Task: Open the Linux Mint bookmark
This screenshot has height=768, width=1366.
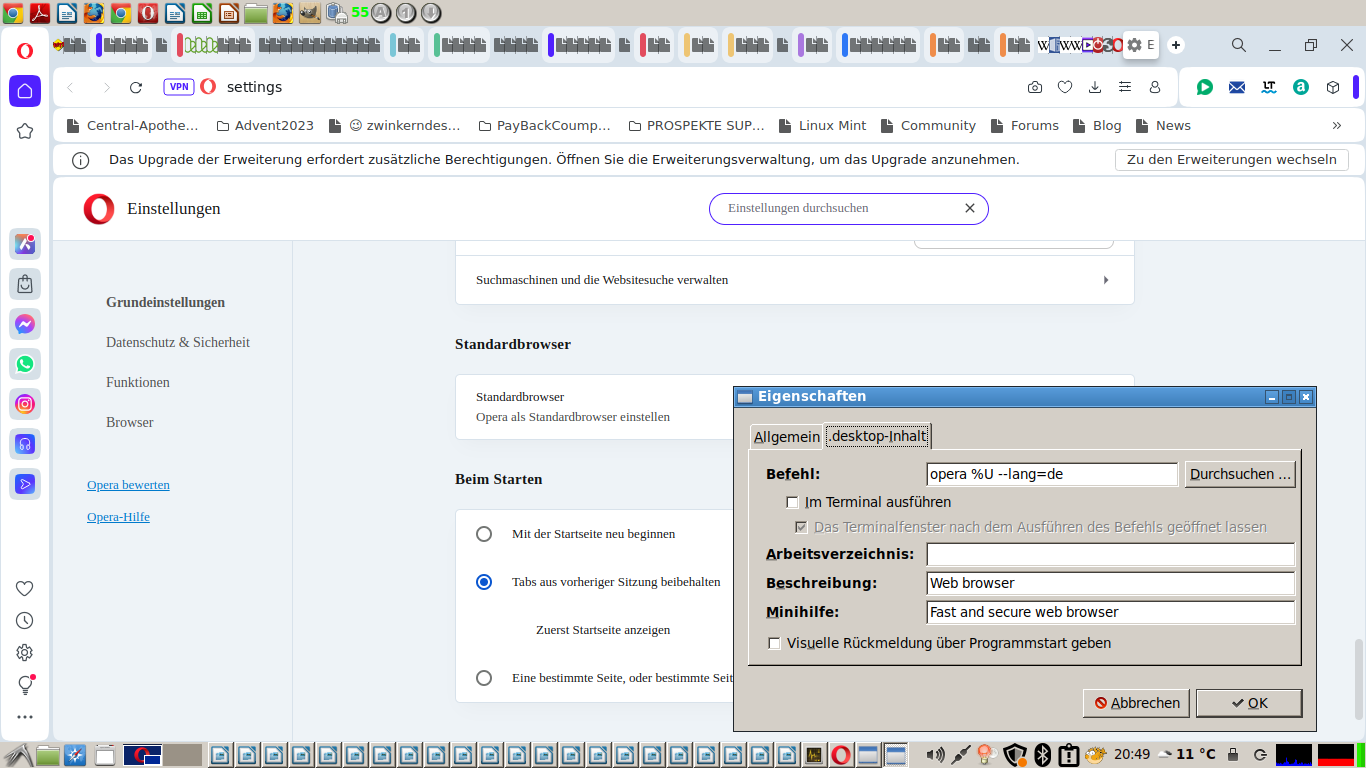Action: 821,125
